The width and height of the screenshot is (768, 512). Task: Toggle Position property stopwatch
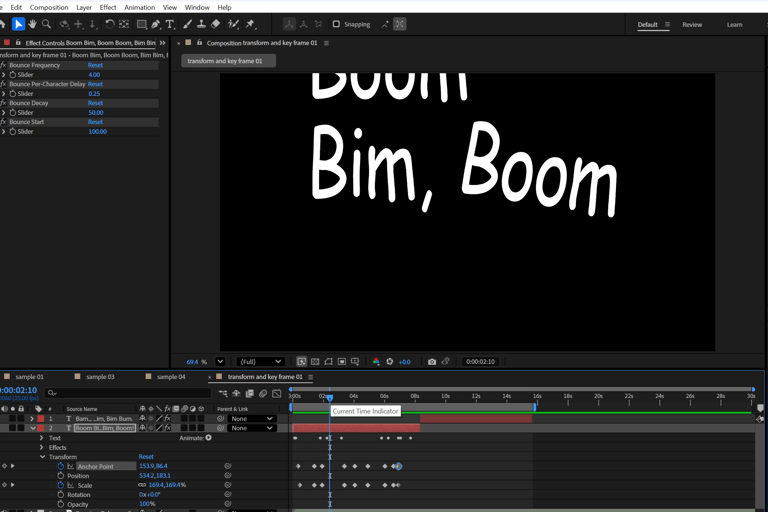pos(61,476)
